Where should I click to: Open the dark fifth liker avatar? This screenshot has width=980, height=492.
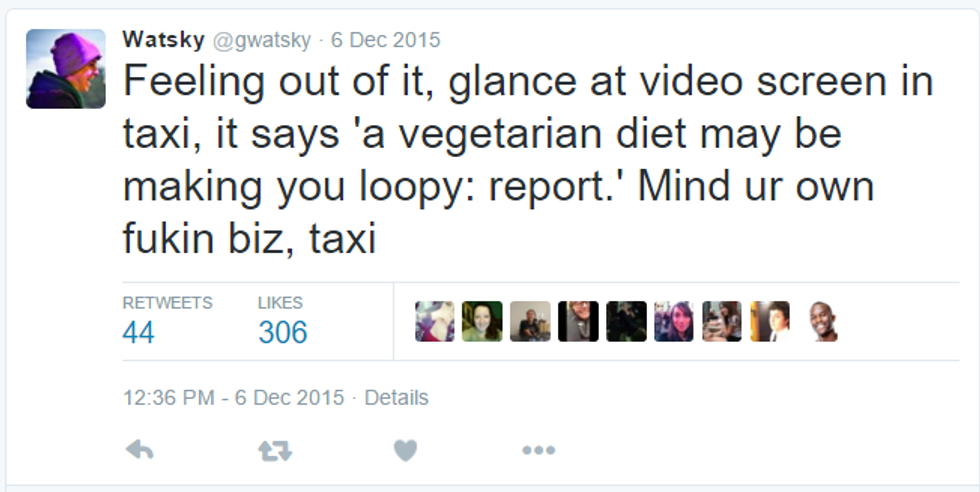626,321
